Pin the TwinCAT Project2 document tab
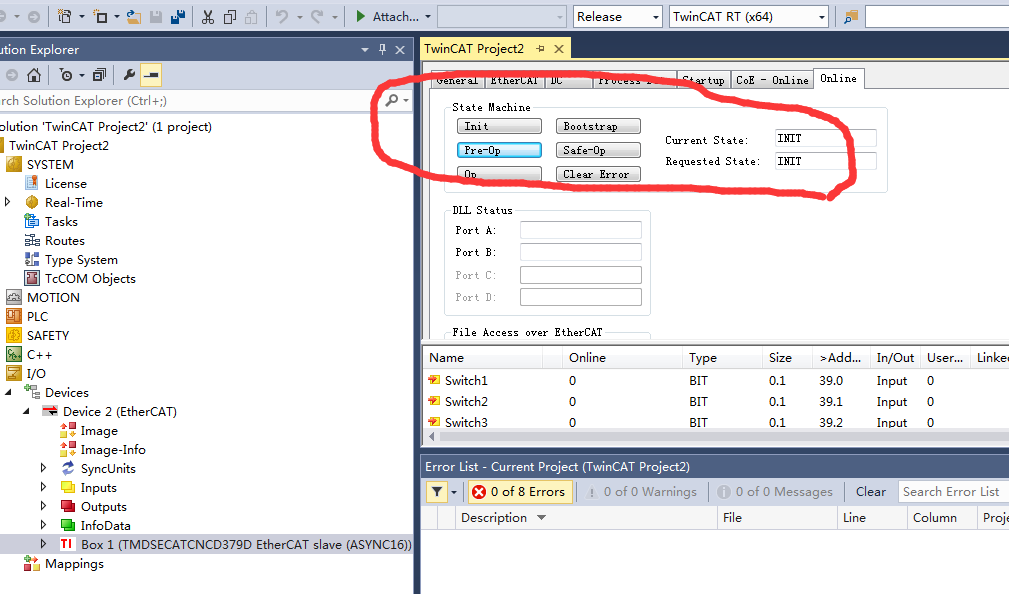Viewport: 1009px width, 594px height. (x=541, y=49)
